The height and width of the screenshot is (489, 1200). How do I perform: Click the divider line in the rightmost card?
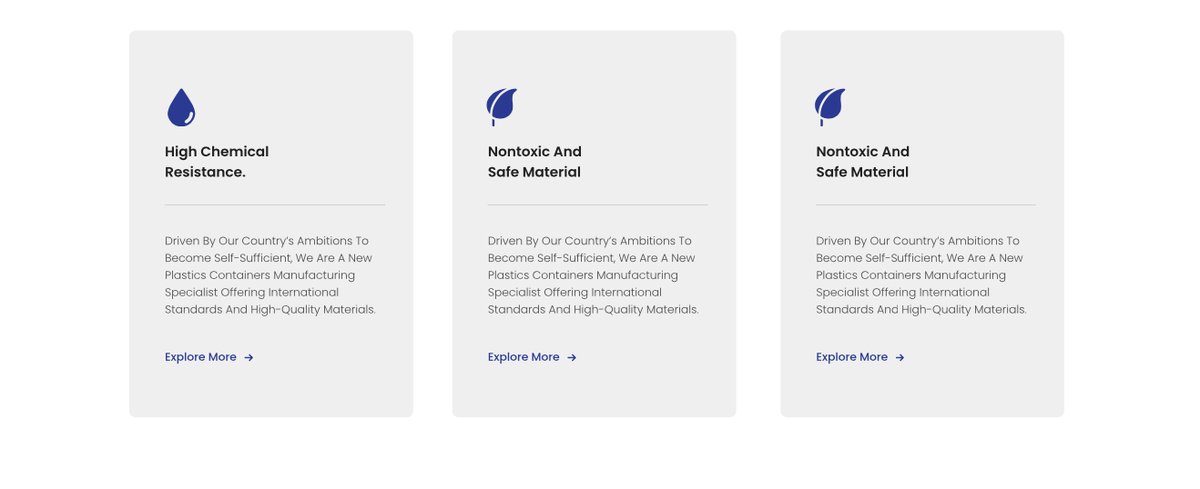click(x=926, y=205)
